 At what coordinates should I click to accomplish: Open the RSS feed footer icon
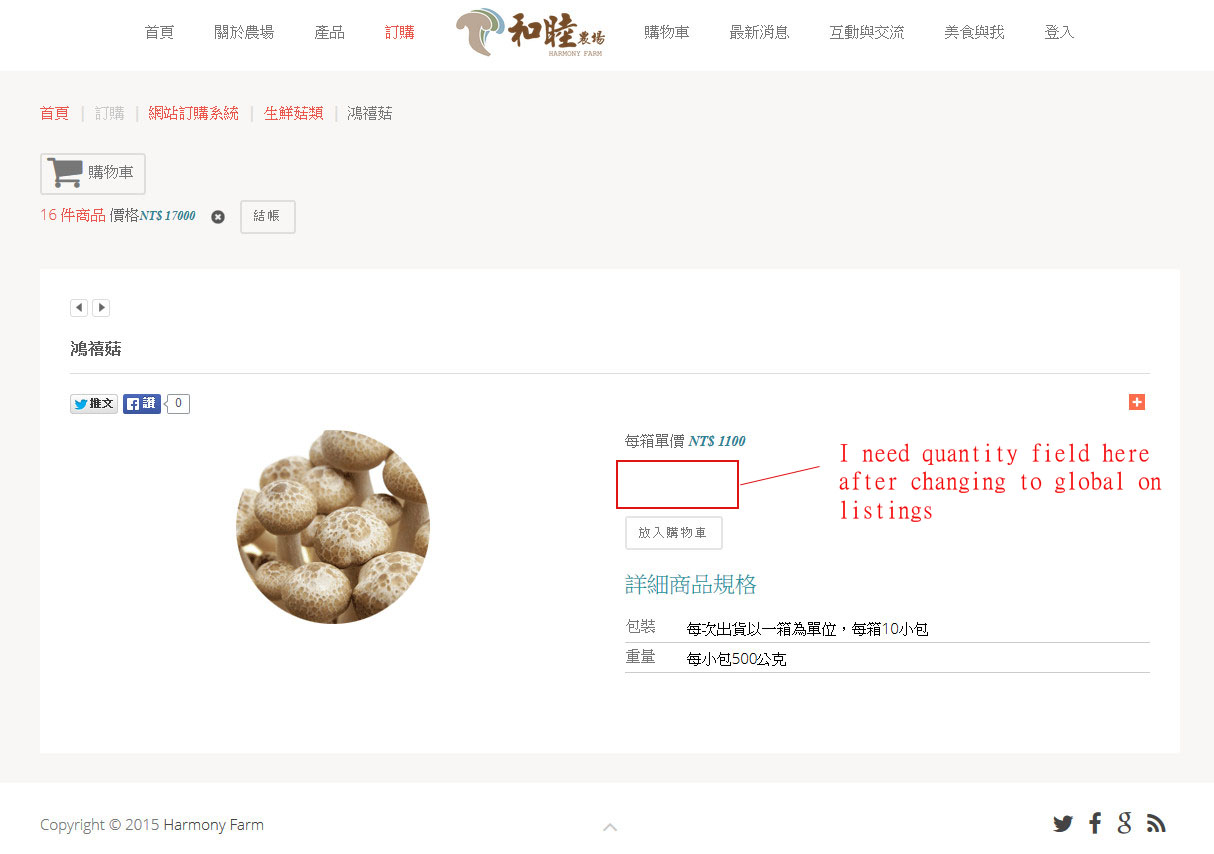[x=1156, y=824]
